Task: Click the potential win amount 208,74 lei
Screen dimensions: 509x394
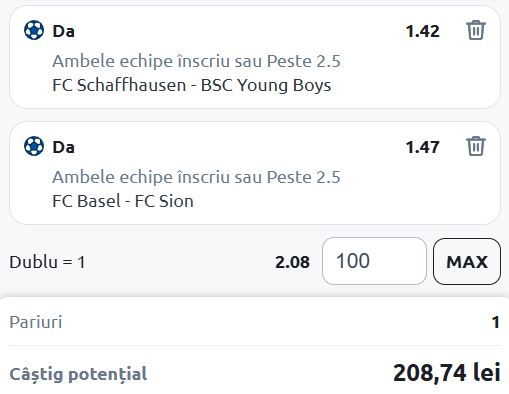Action: [x=447, y=373]
